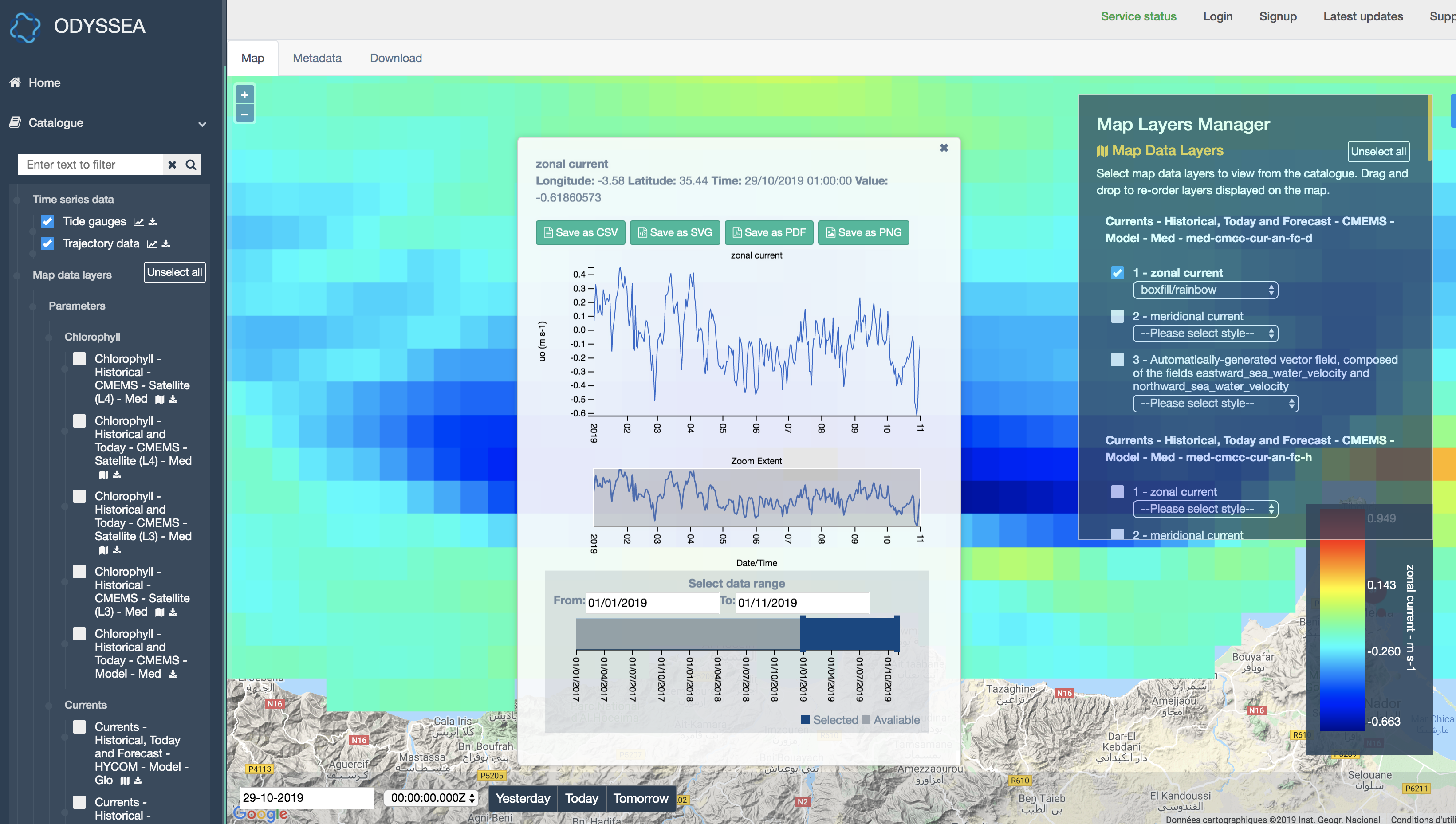Click the ODYSSEA logo icon
This screenshot has width=1456, height=824.
coord(25,26)
